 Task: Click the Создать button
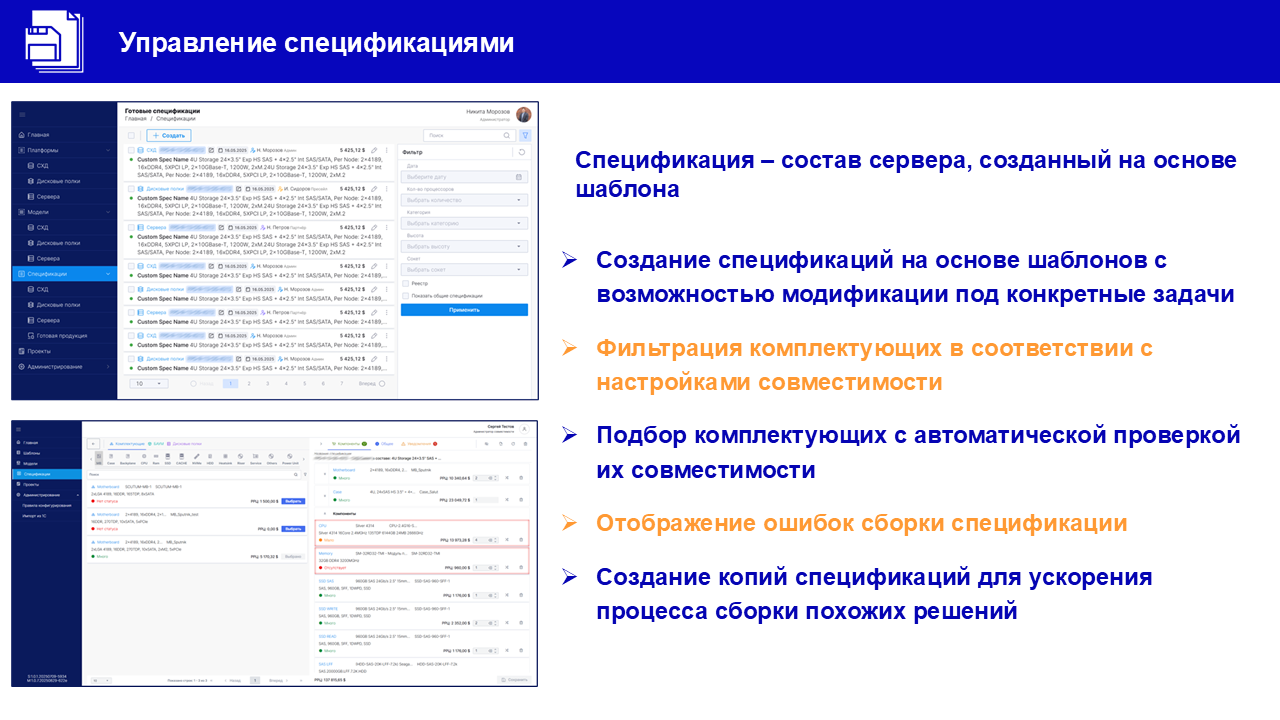(x=169, y=135)
